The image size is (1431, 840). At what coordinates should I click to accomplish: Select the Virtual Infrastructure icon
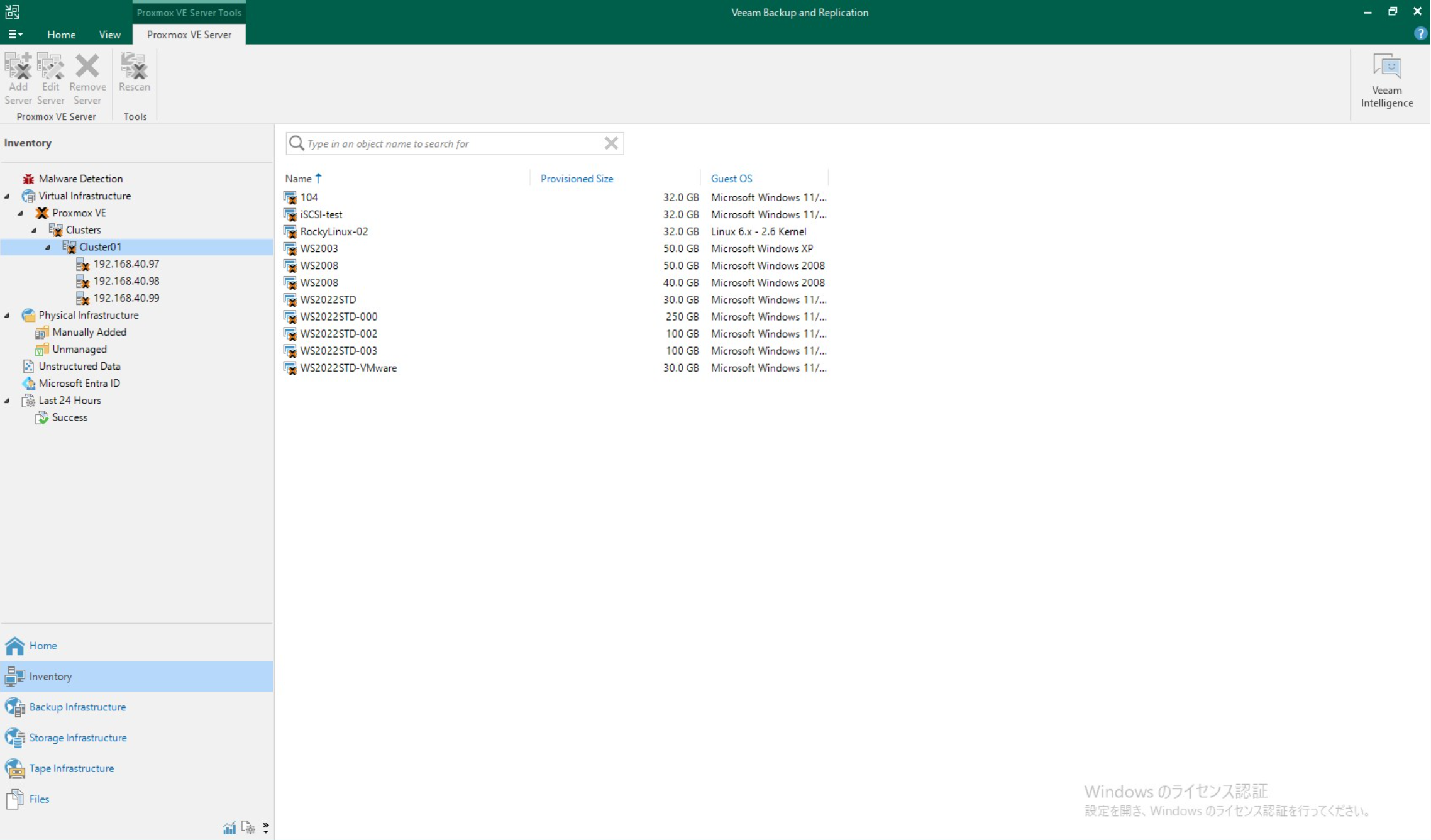[28, 196]
